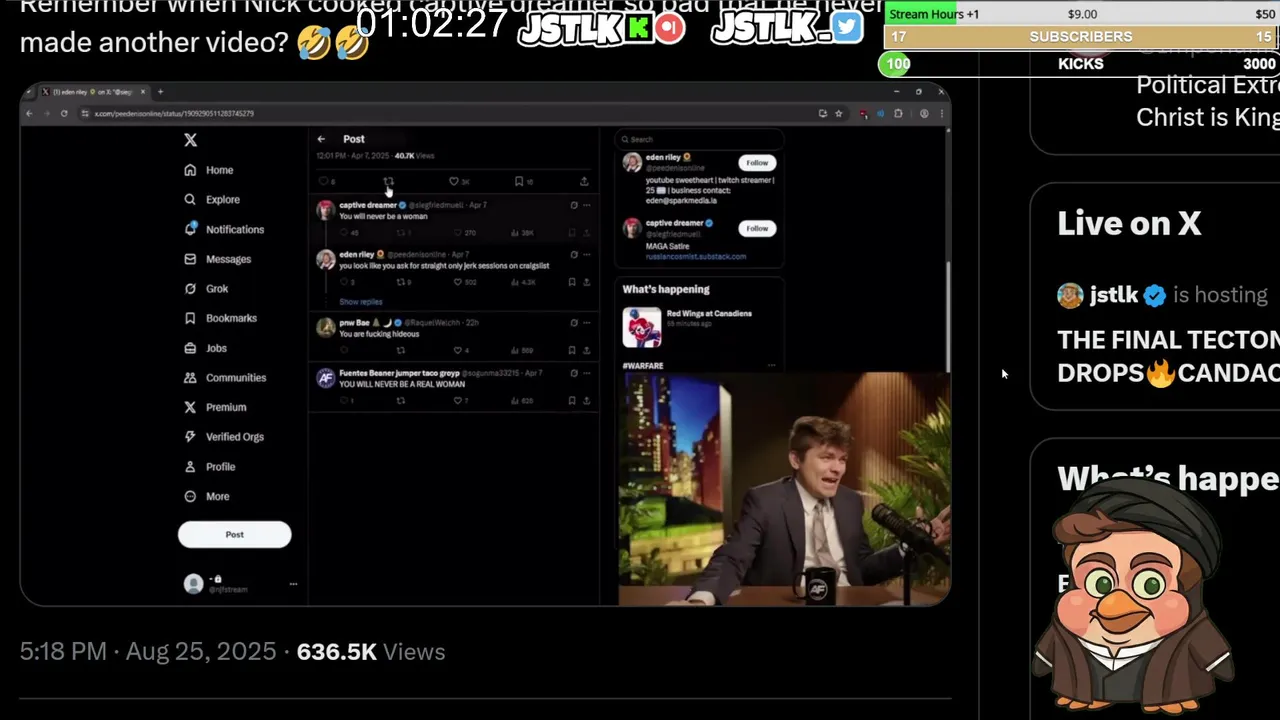Bookmark the main post

(x=518, y=181)
